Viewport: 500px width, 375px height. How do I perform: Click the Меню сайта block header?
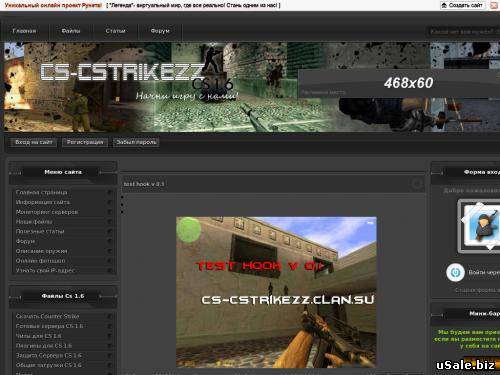click(63, 172)
